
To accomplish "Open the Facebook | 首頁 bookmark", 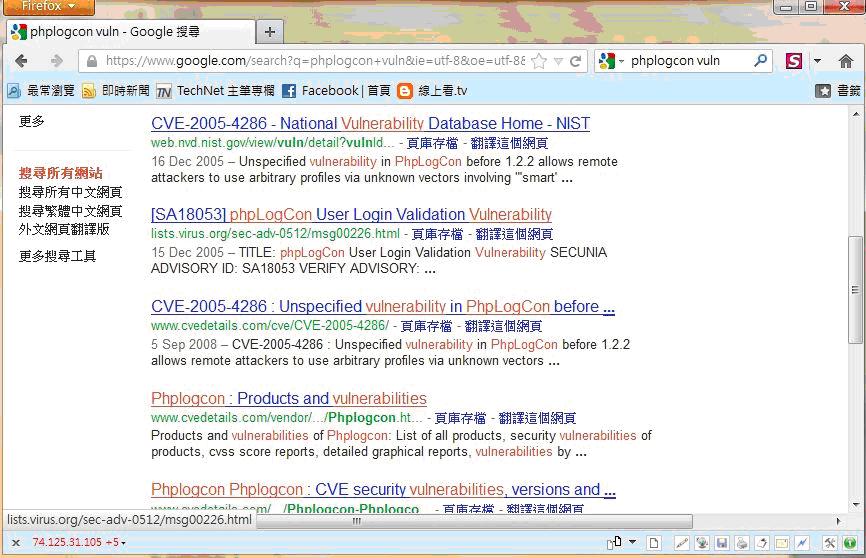I will (x=336, y=91).
